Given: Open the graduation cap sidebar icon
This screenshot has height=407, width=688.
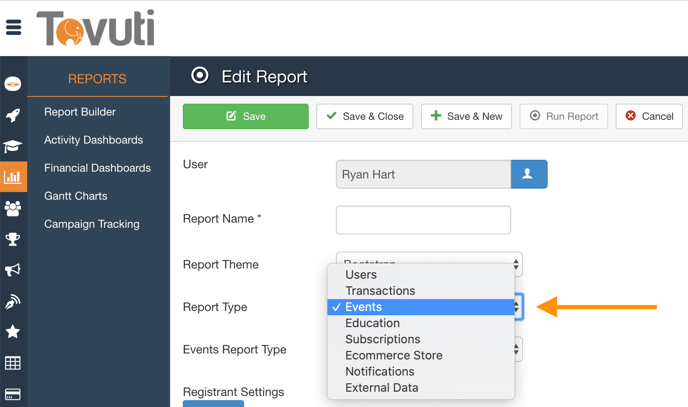Looking at the screenshot, I should [13, 146].
